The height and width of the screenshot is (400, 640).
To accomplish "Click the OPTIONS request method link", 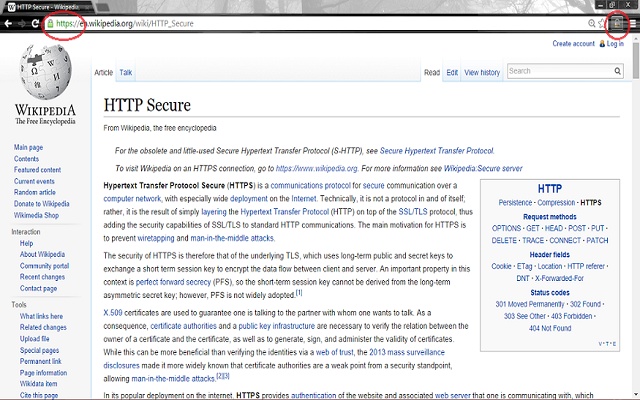I will (x=506, y=228).
